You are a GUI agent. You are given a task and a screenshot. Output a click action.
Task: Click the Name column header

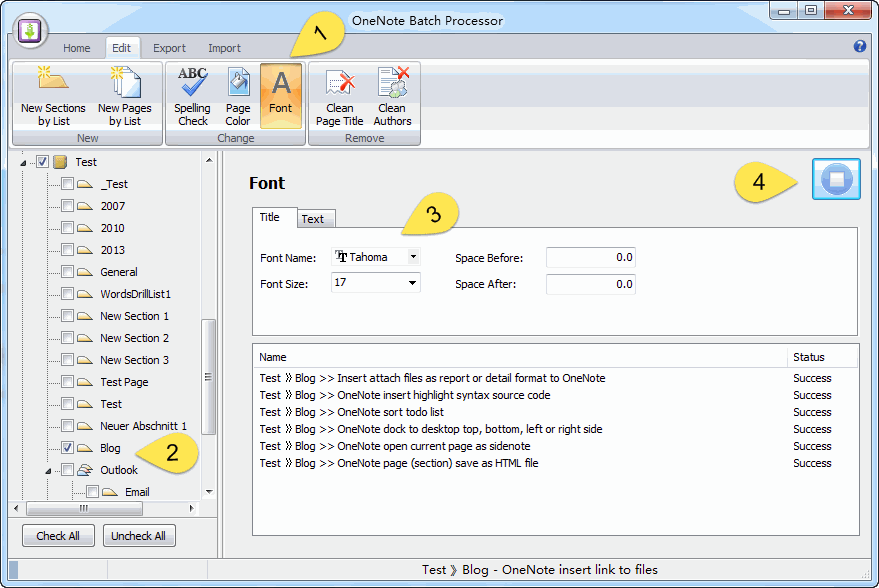click(520, 357)
